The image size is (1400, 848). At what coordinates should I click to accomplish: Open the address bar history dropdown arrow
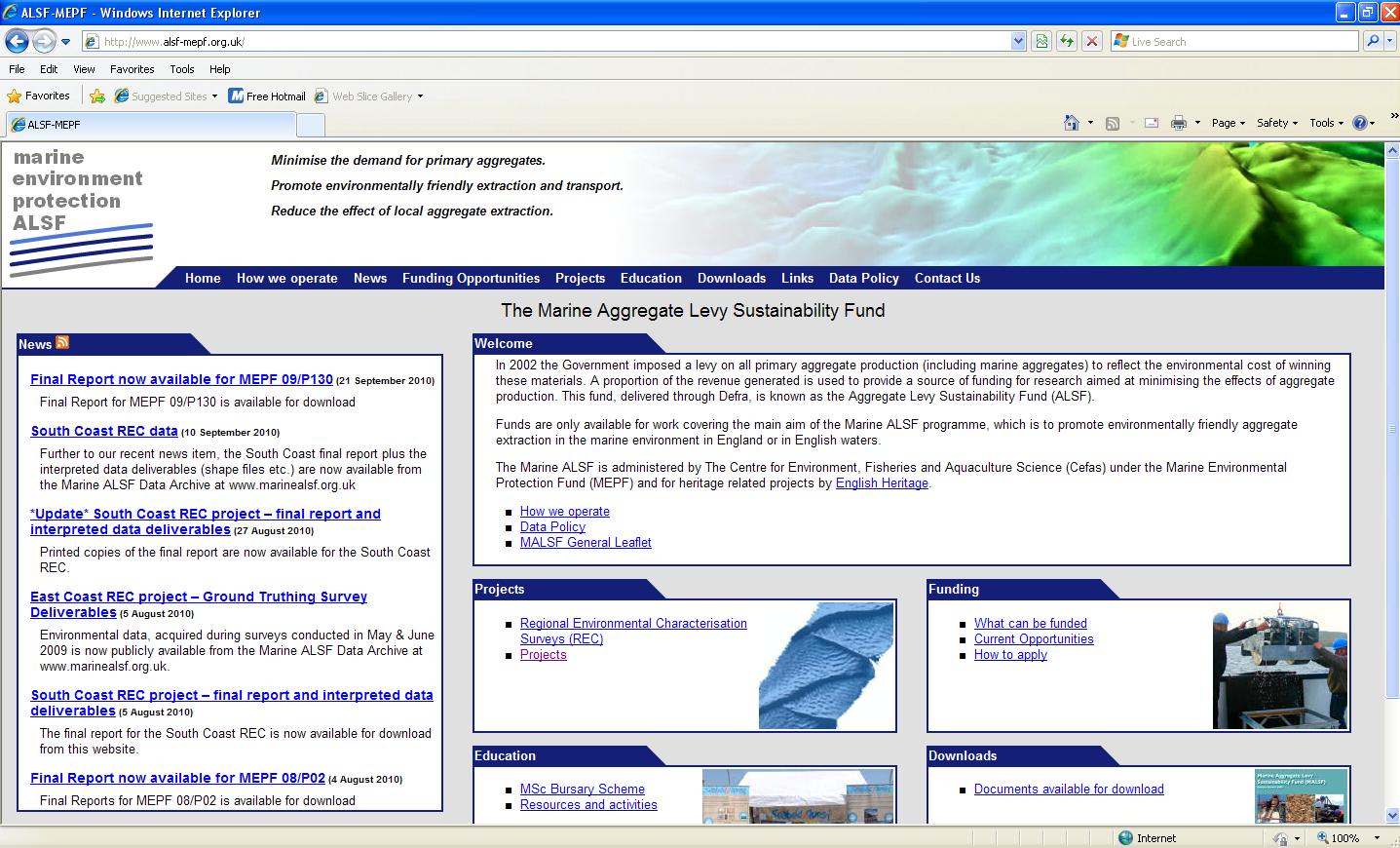[x=1018, y=41]
